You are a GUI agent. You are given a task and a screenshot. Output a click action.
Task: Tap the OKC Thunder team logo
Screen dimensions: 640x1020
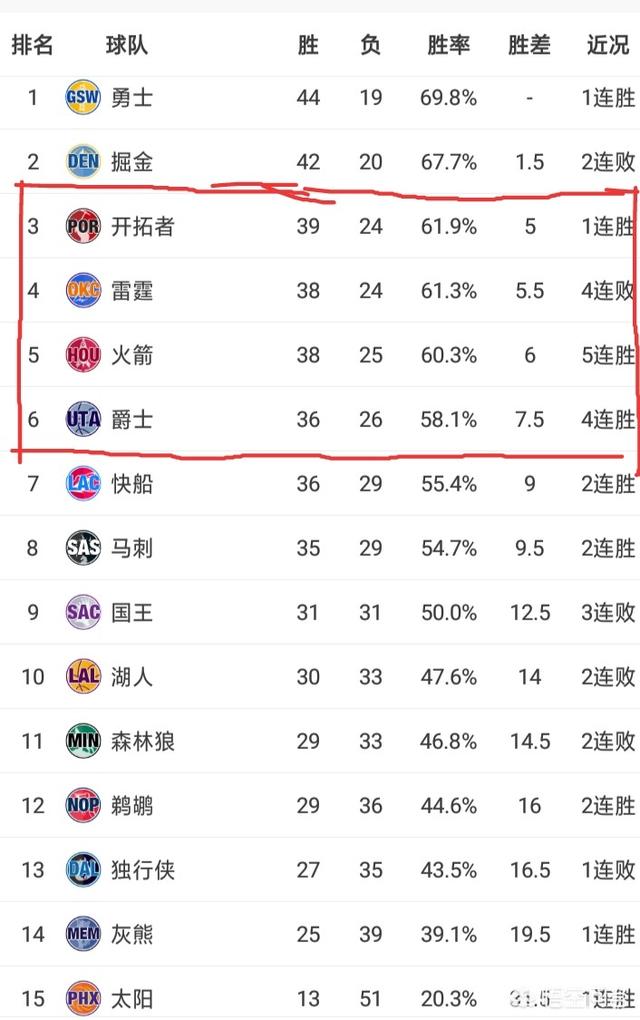point(83,291)
